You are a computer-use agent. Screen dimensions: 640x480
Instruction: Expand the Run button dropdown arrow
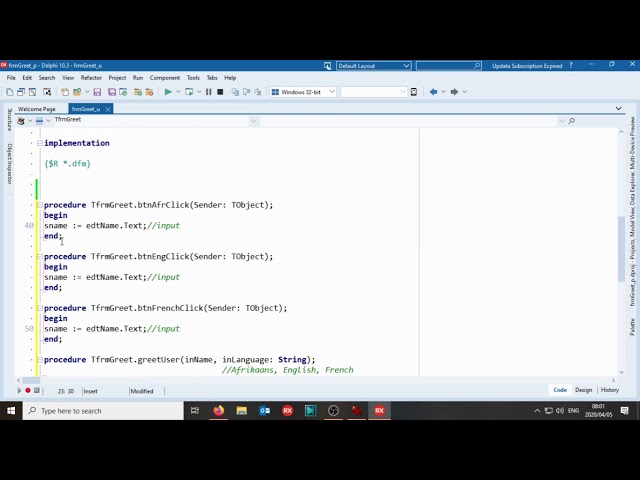pyautogui.click(x=178, y=92)
